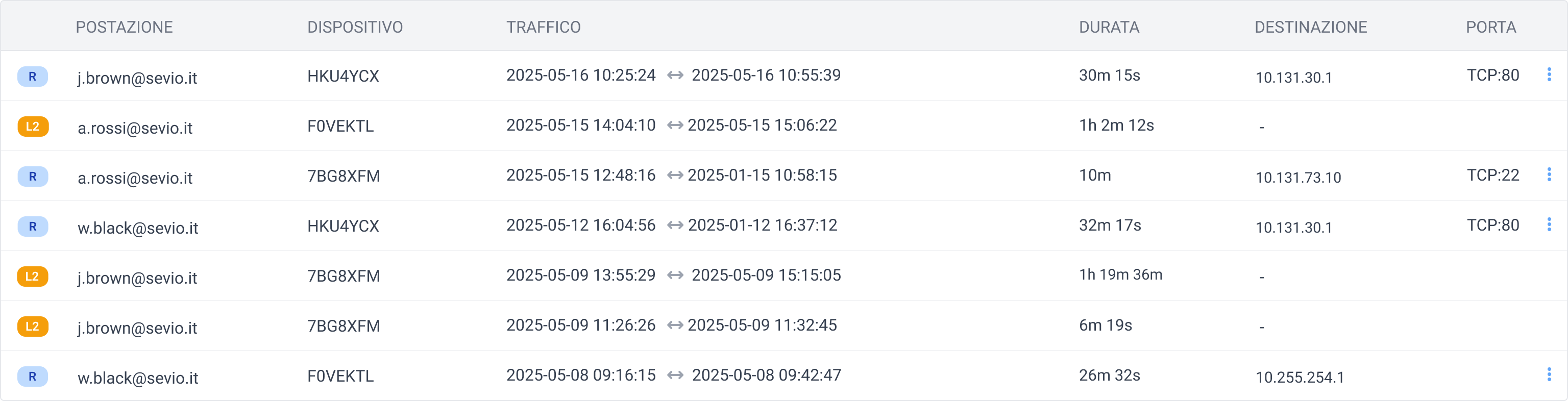Image resolution: width=1568 pixels, height=401 pixels.
Task: Sort by the TRAFFICO column header
Action: [544, 27]
